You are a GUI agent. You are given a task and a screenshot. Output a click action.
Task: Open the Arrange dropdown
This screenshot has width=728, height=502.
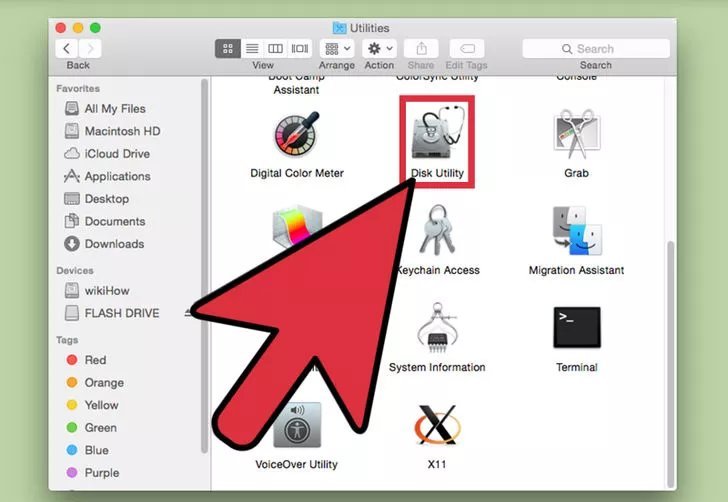[x=337, y=48]
